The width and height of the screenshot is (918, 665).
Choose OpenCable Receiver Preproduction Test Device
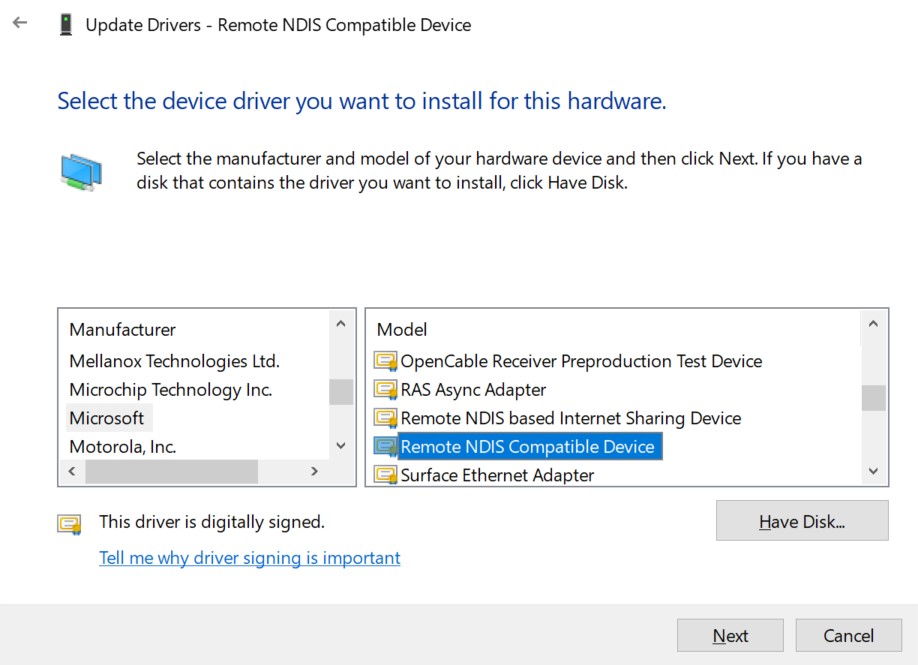[x=581, y=361]
